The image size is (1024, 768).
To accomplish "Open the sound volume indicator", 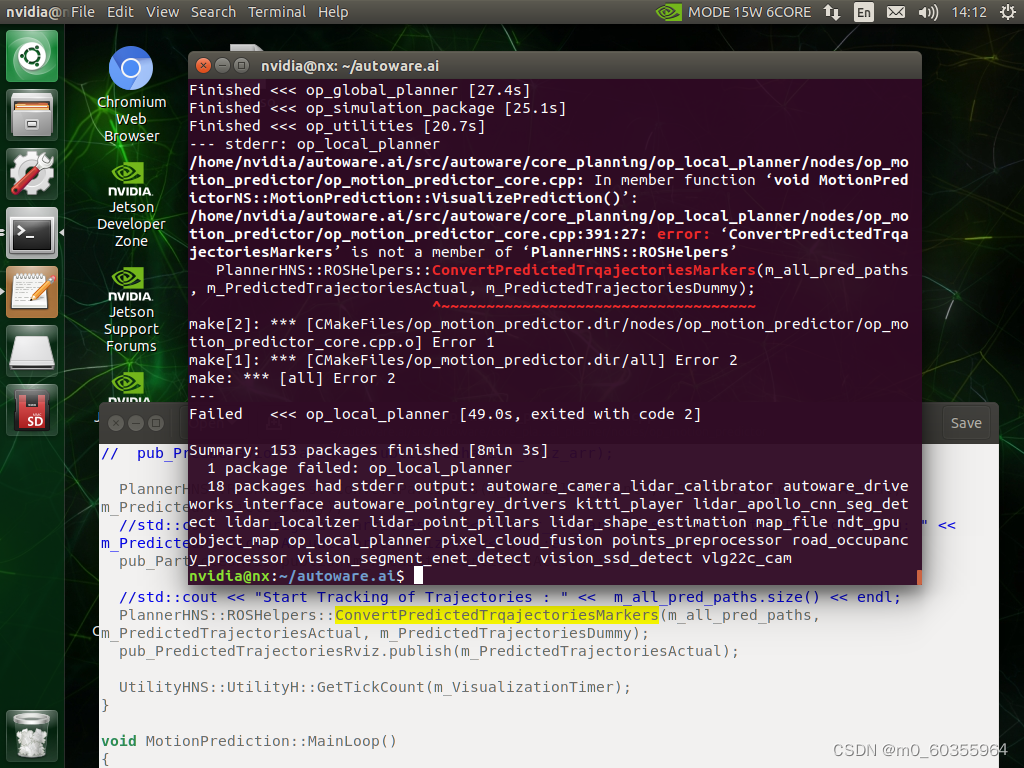I will tap(927, 12).
